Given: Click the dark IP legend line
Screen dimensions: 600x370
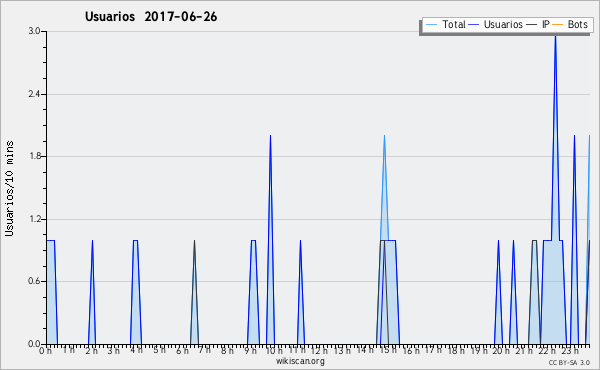Looking at the screenshot, I should tap(532, 25).
